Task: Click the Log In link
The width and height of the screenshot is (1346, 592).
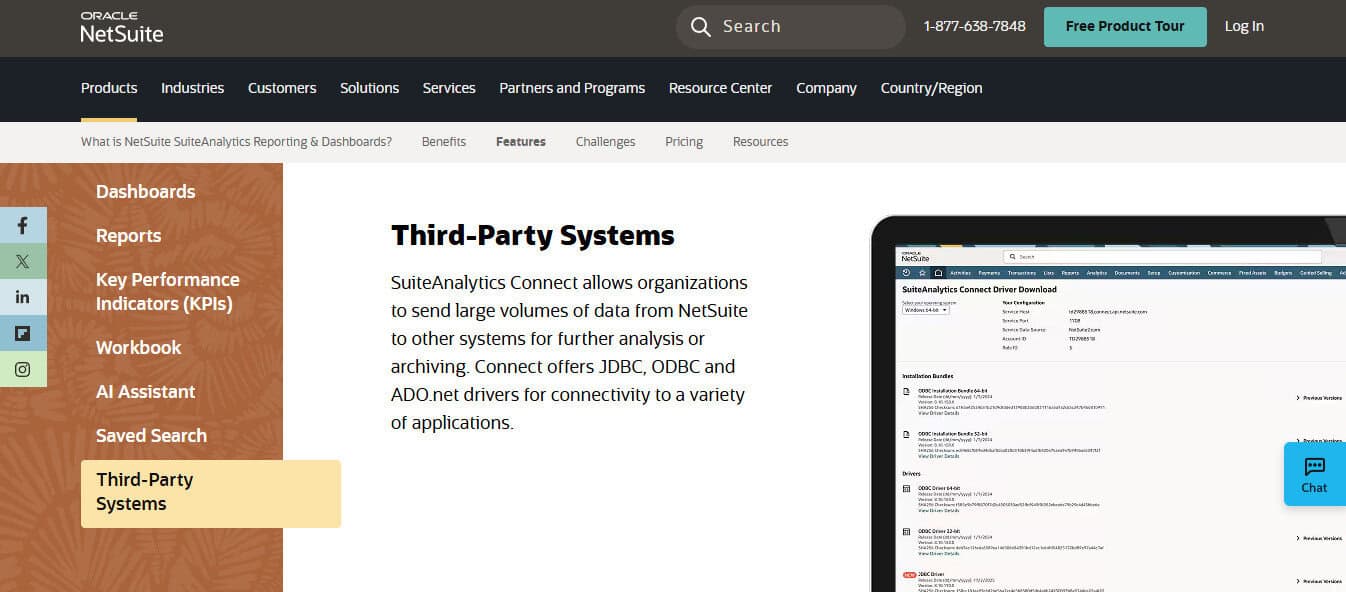Action: 1244,26
